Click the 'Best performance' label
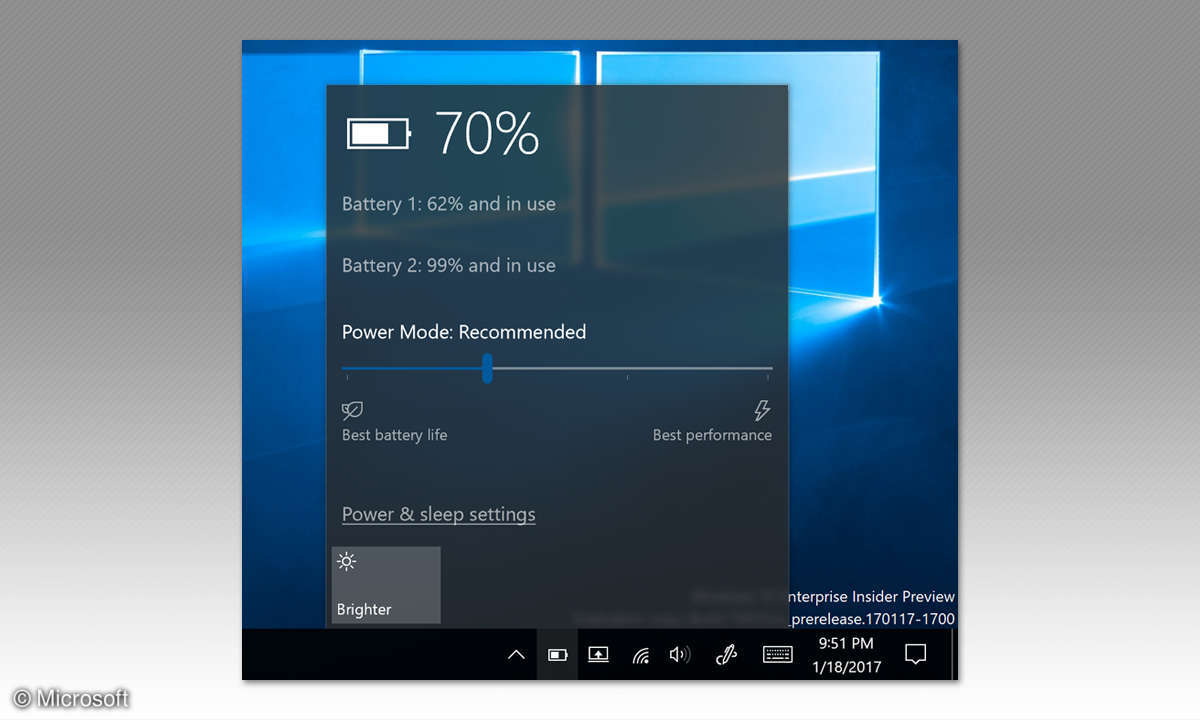The image size is (1200, 720). (x=712, y=435)
